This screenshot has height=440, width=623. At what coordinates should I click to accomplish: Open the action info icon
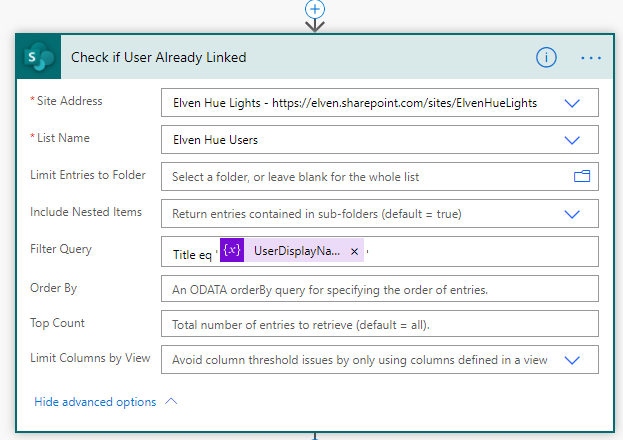tap(546, 58)
